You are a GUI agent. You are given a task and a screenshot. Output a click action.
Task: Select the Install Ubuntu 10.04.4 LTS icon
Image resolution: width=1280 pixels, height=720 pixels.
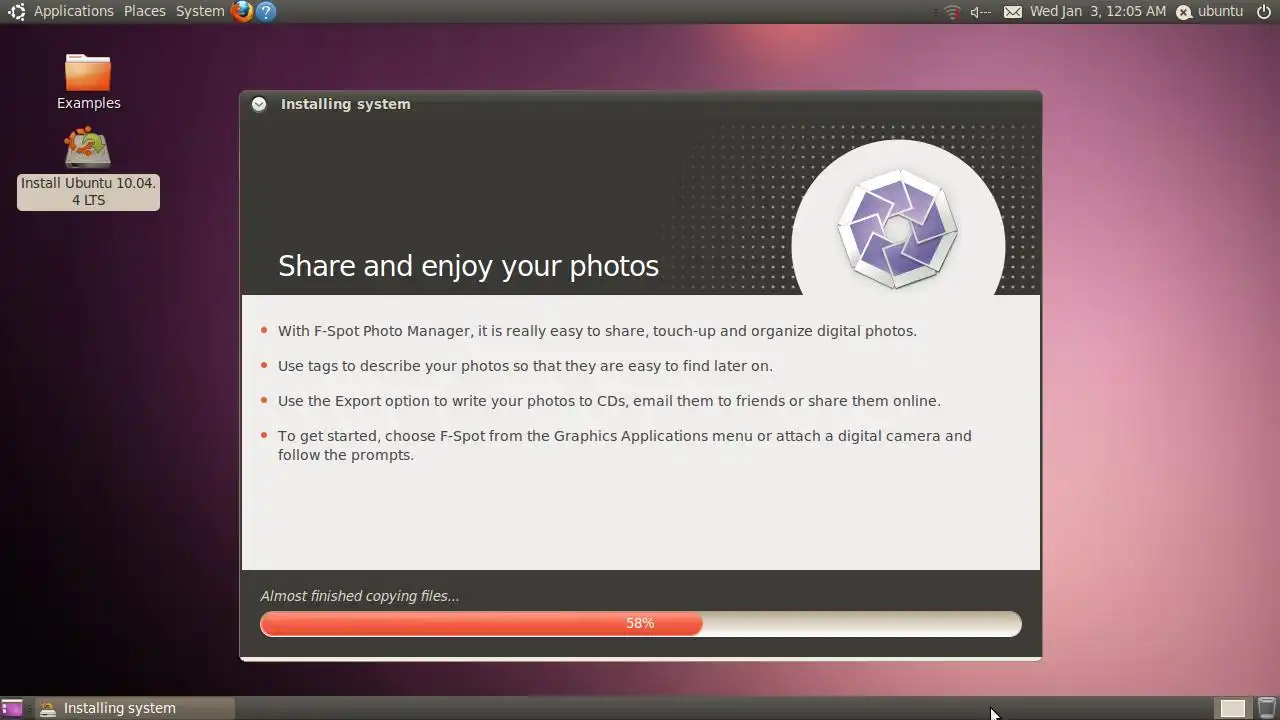88,168
